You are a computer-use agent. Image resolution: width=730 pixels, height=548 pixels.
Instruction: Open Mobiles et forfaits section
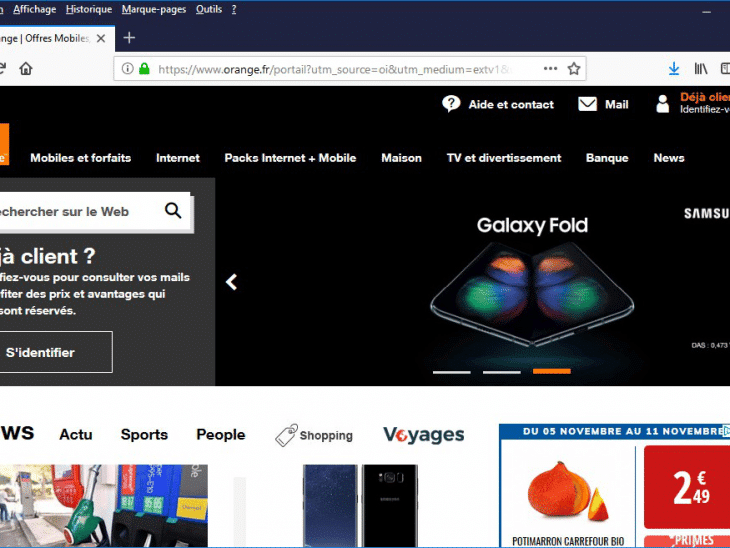pos(81,158)
